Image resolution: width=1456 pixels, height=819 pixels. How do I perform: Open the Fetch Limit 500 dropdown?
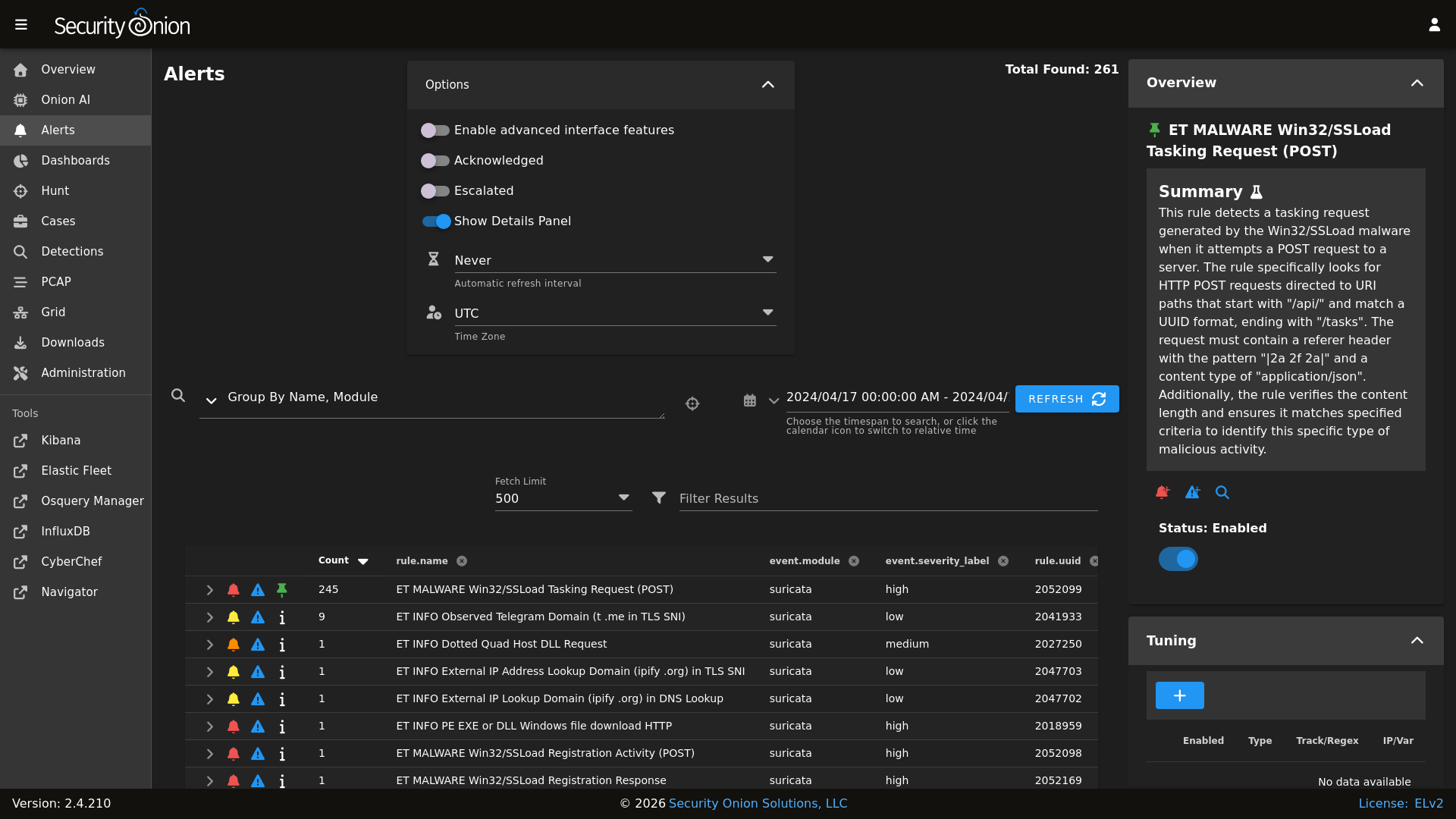click(x=563, y=498)
